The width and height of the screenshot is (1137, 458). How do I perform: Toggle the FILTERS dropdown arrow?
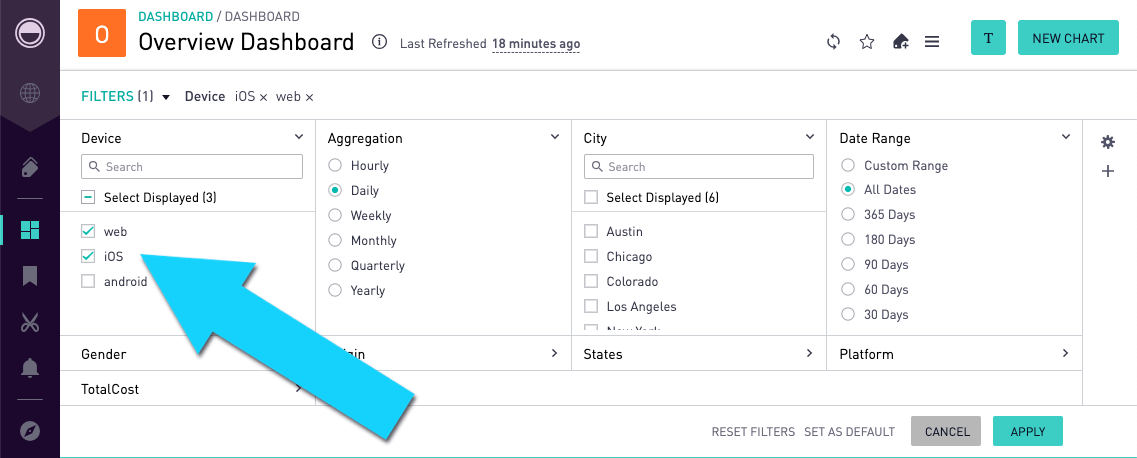[x=166, y=97]
